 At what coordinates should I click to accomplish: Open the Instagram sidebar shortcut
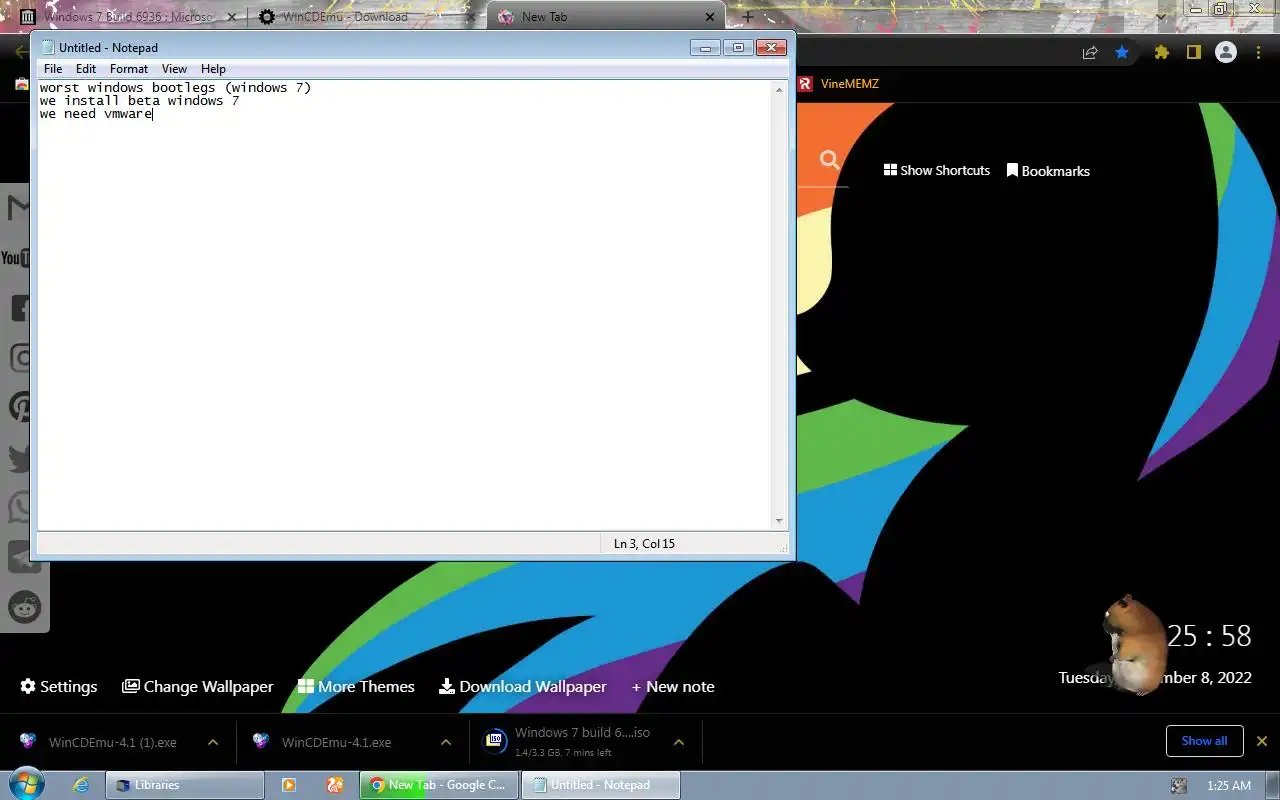[19, 358]
